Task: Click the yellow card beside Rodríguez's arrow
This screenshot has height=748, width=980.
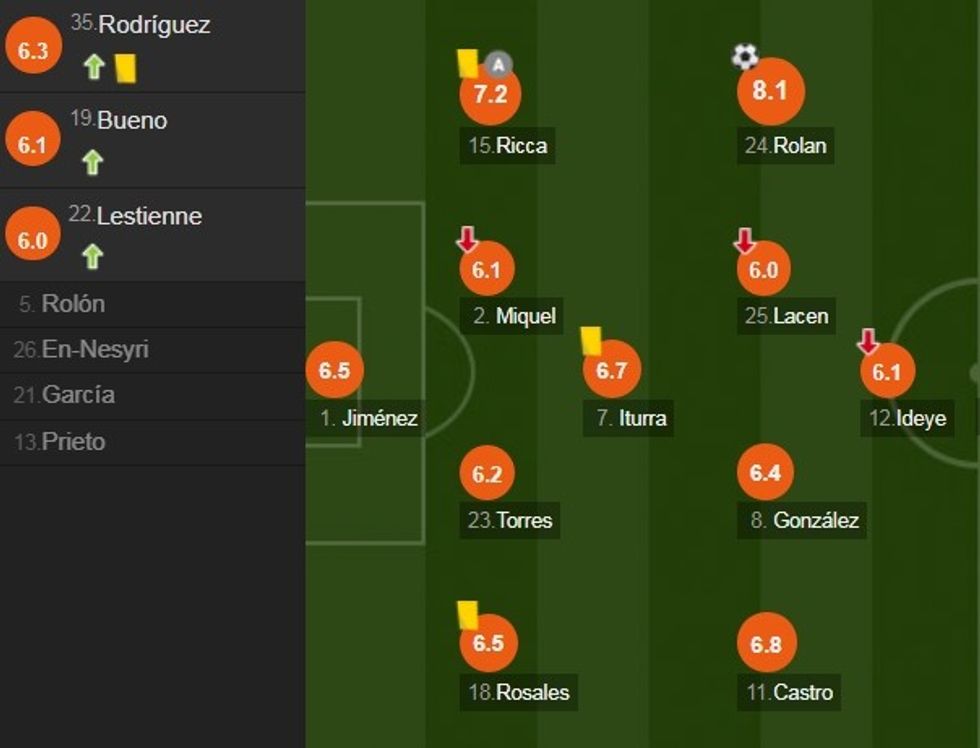Action: (125, 67)
